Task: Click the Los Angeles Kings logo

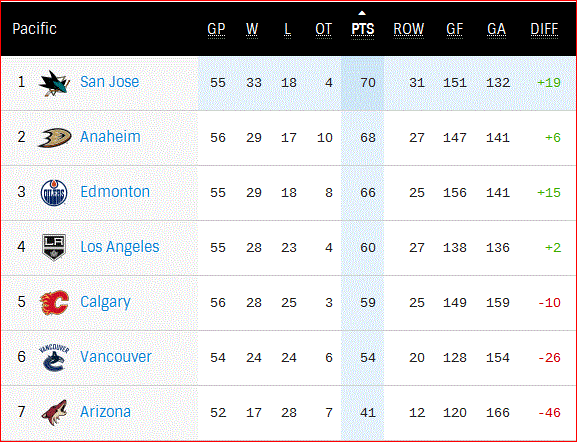Action: pyautogui.click(x=54, y=247)
